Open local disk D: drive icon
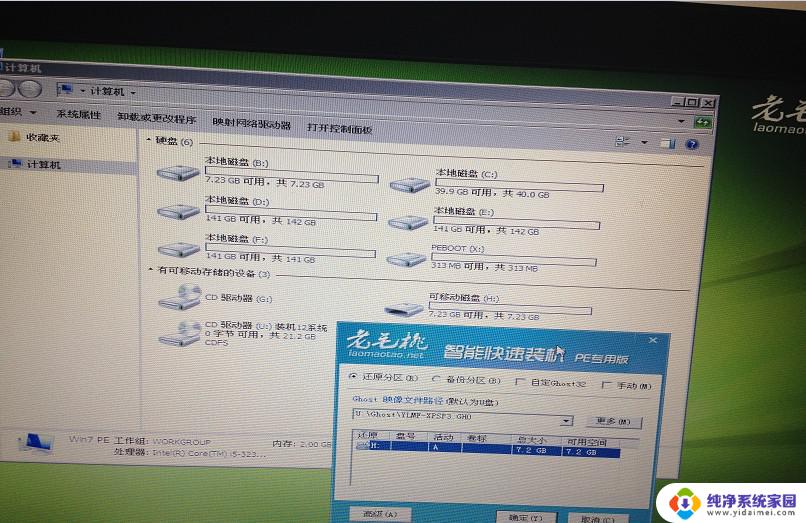Viewport: 806px width, 523px height. [x=178, y=211]
